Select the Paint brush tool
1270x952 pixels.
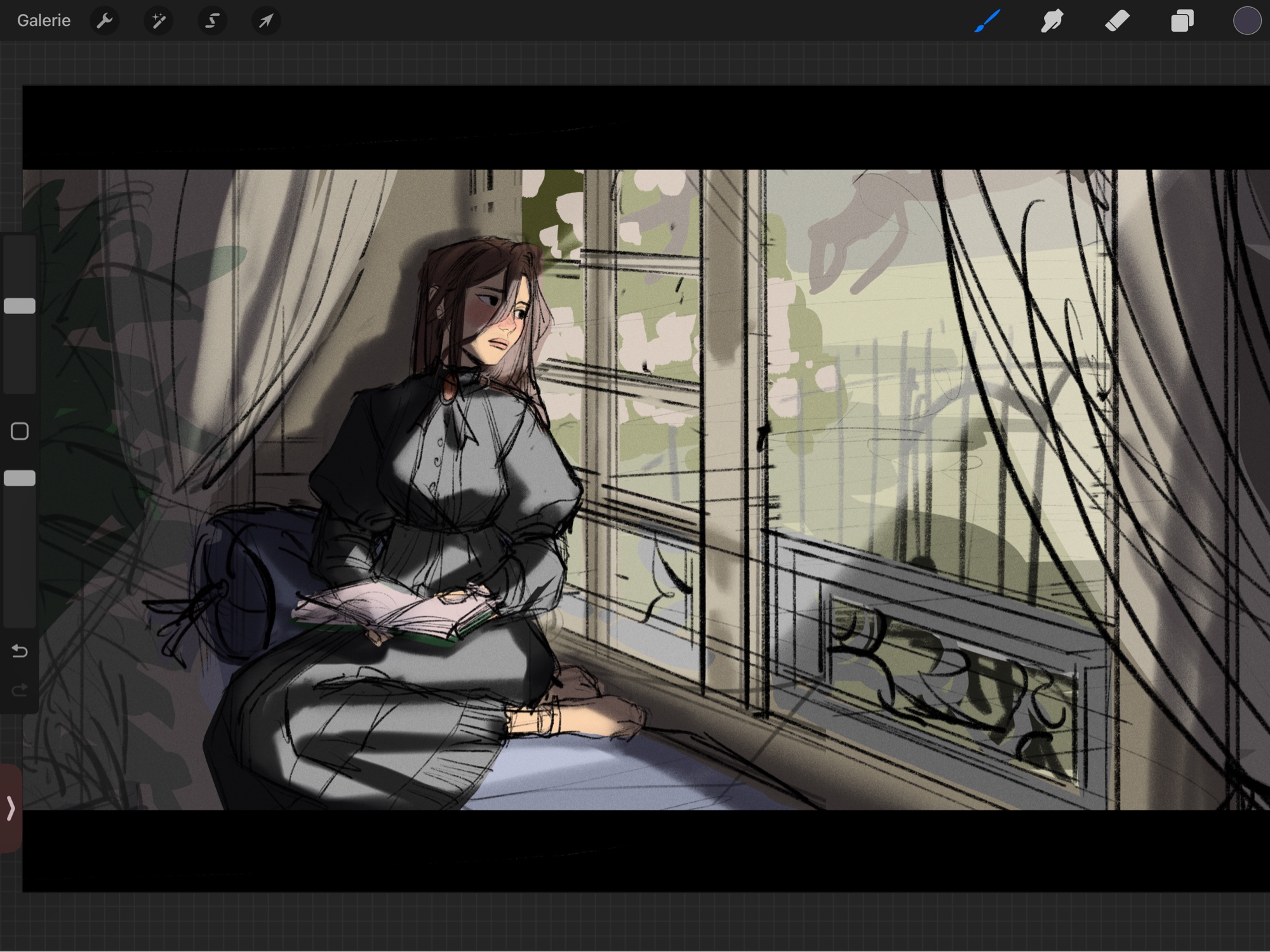[987, 21]
